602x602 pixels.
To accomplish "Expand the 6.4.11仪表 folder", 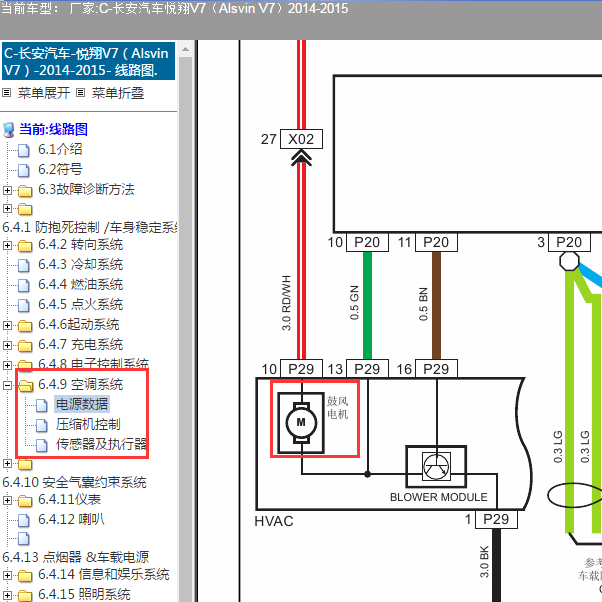I will point(7,500).
